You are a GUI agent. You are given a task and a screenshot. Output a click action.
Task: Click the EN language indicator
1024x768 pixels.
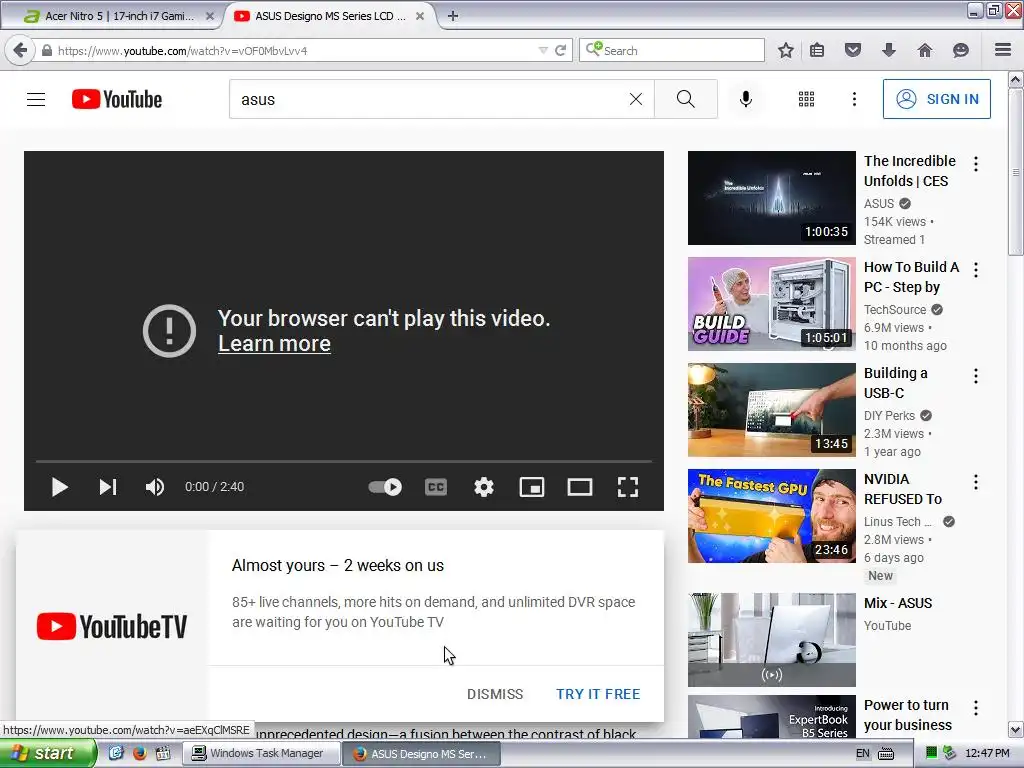tap(863, 754)
